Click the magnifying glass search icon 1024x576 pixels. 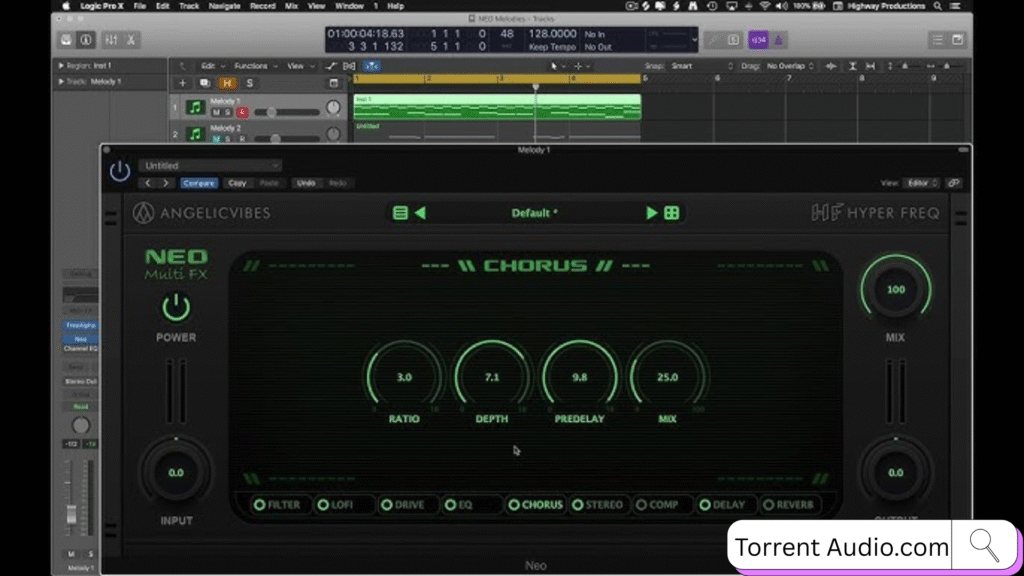coord(984,545)
